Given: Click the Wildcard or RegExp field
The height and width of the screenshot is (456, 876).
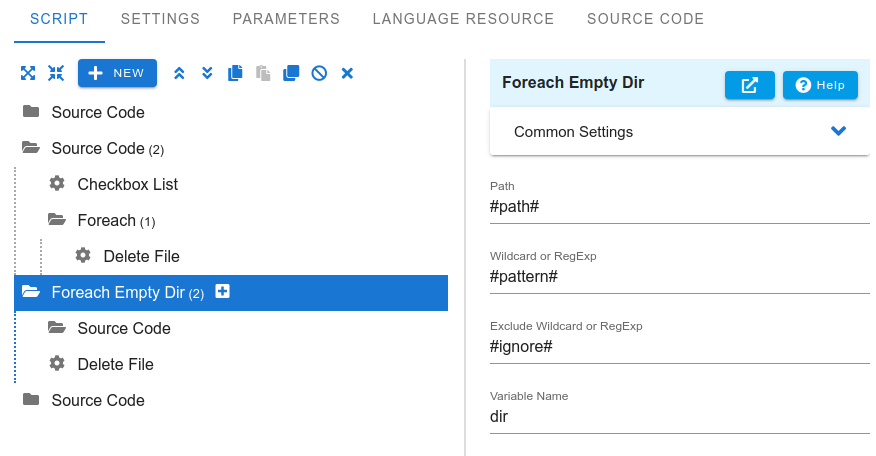Looking at the screenshot, I should point(679,276).
